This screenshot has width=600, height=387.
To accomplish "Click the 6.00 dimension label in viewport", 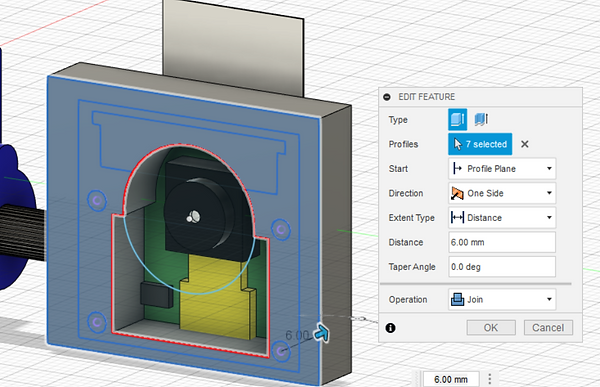I will tap(297, 335).
